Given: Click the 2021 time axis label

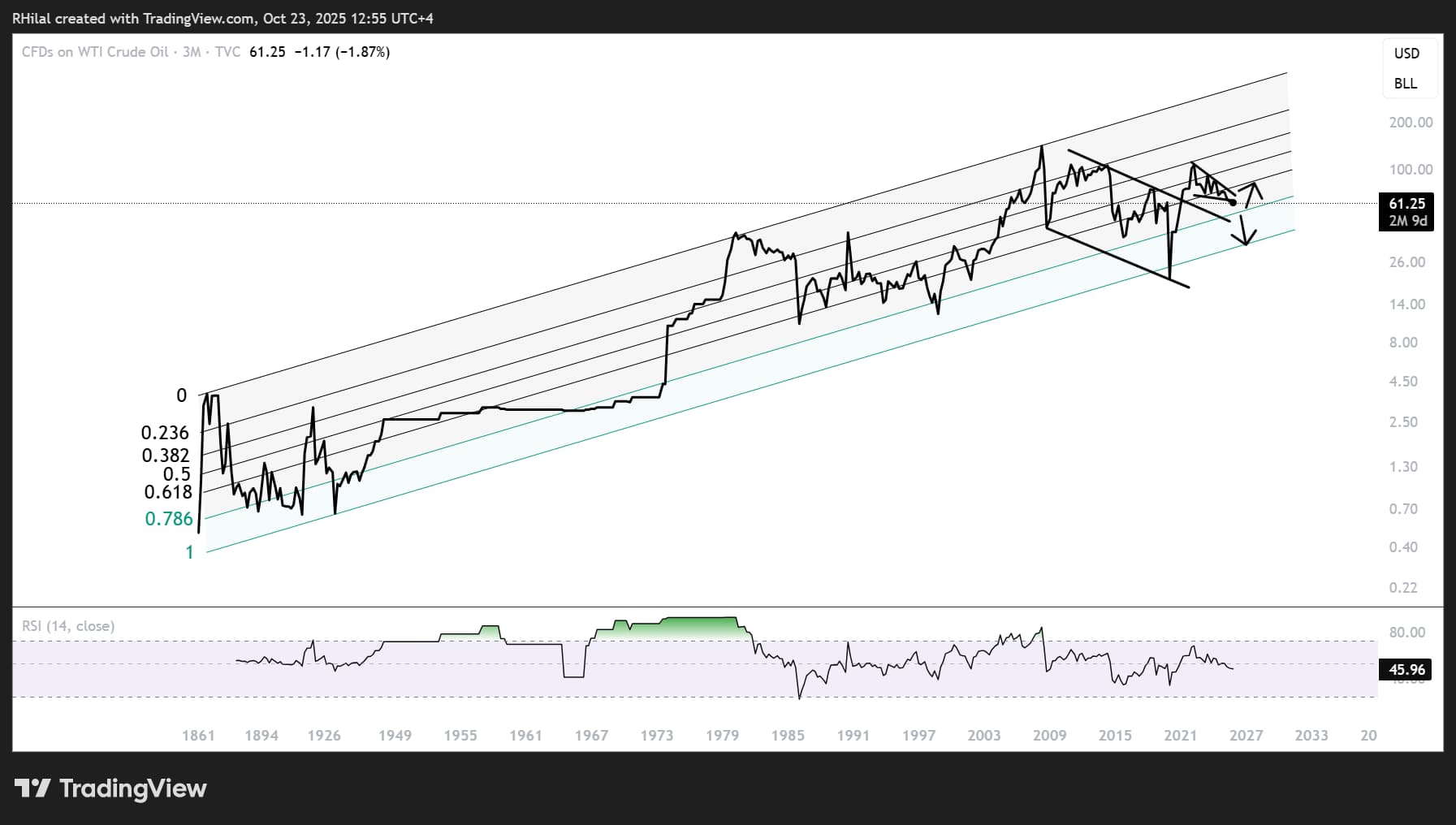Looking at the screenshot, I should (1180, 736).
